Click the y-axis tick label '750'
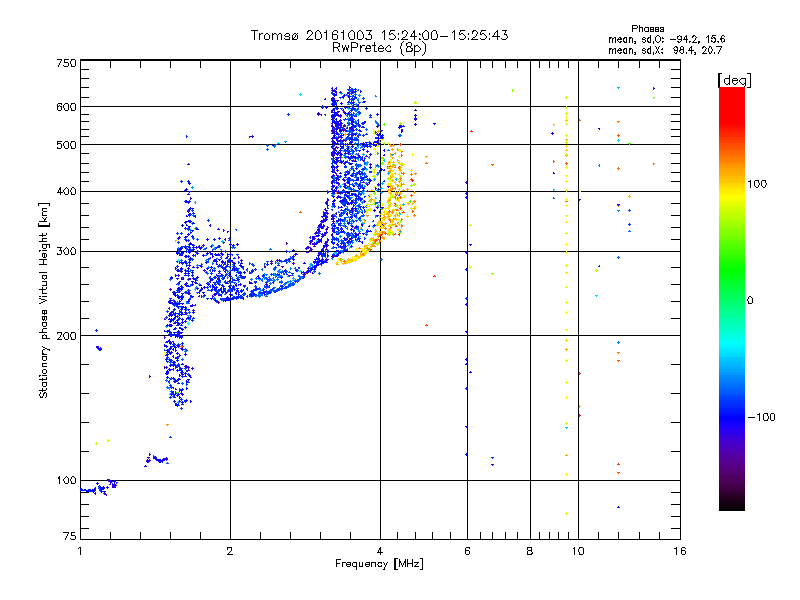This screenshot has height=600, width=800. (x=66, y=63)
